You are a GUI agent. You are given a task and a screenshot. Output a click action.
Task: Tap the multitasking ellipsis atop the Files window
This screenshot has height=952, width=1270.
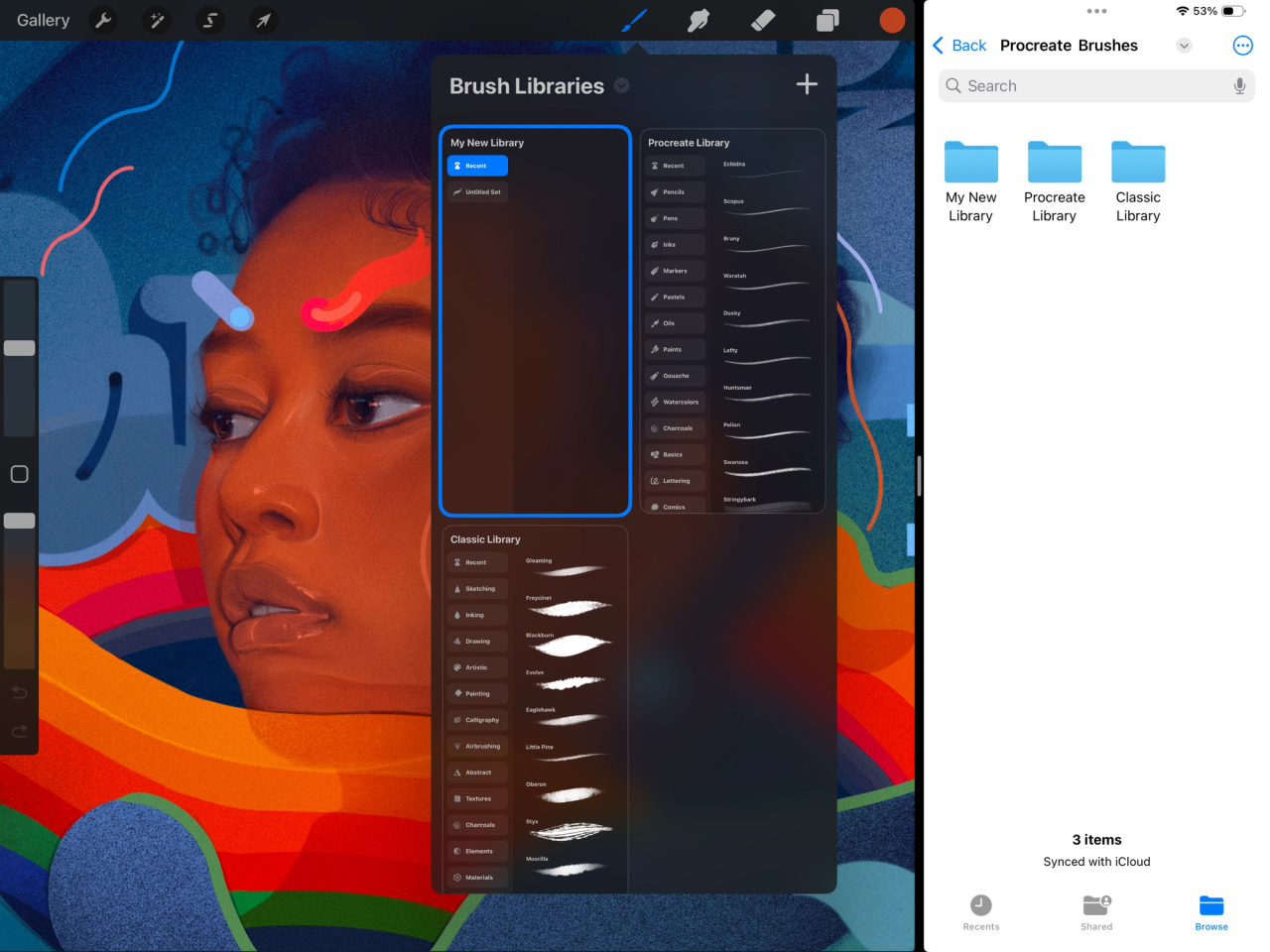(1096, 11)
